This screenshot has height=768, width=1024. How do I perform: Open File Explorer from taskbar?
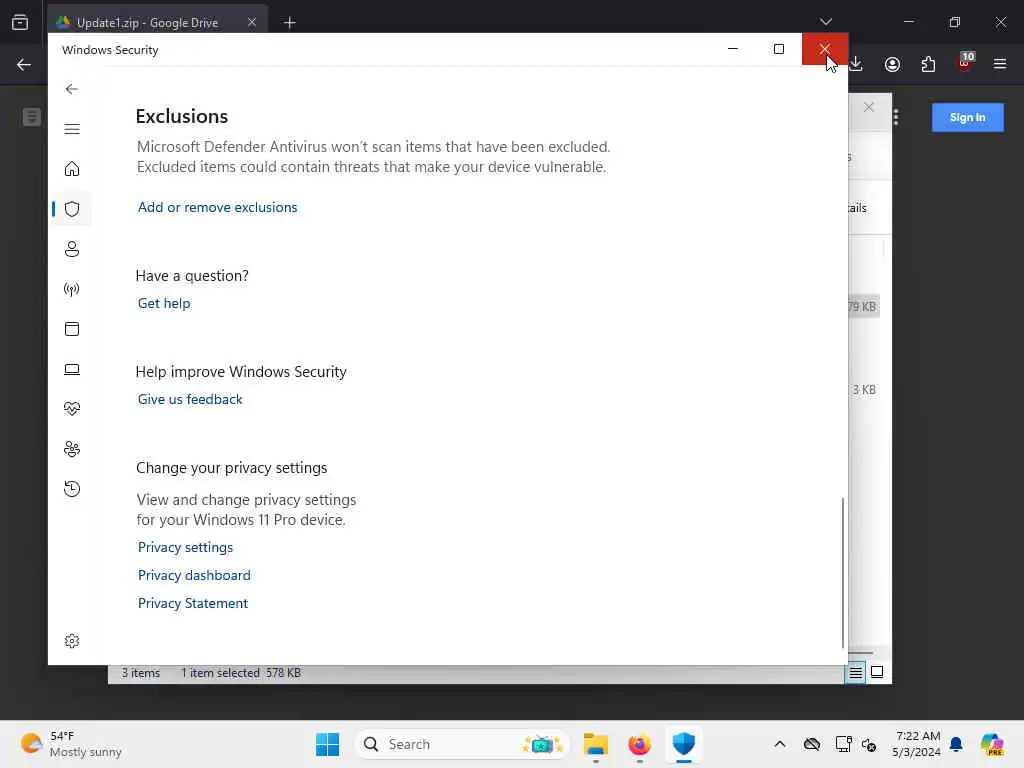596,744
